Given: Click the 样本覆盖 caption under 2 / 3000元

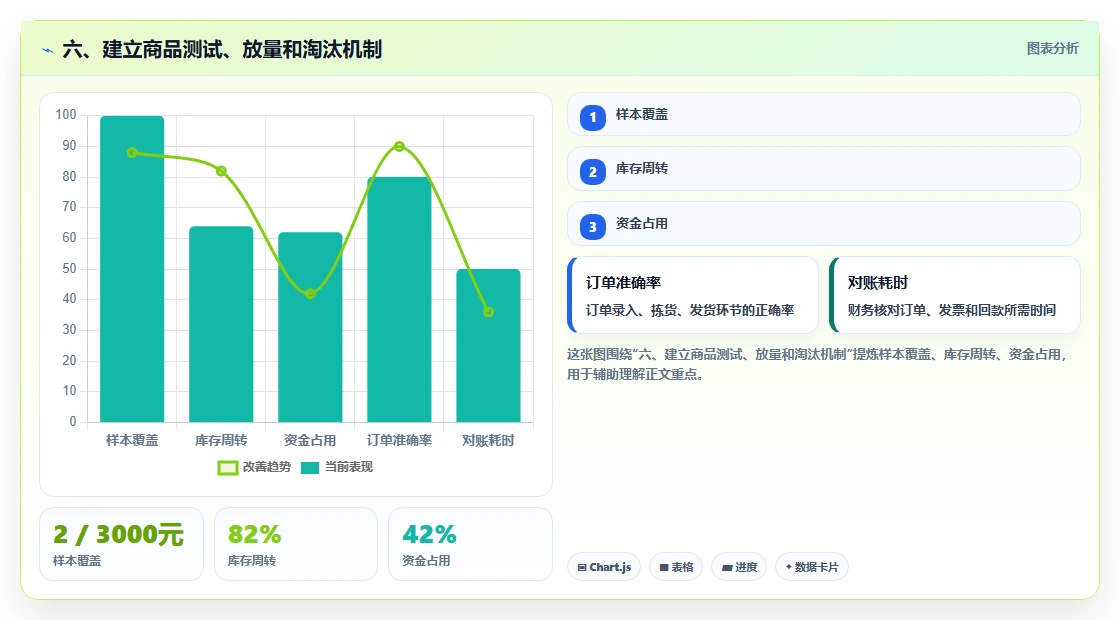Looking at the screenshot, I should tap(77, 561).
